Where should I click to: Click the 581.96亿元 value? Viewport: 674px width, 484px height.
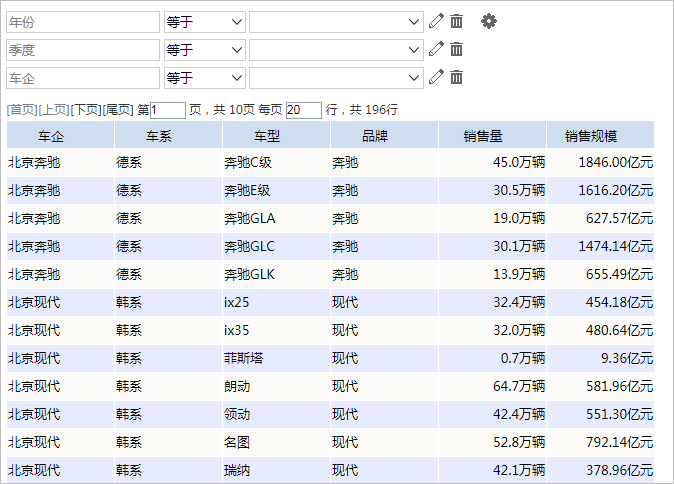[x=619, y=386]
